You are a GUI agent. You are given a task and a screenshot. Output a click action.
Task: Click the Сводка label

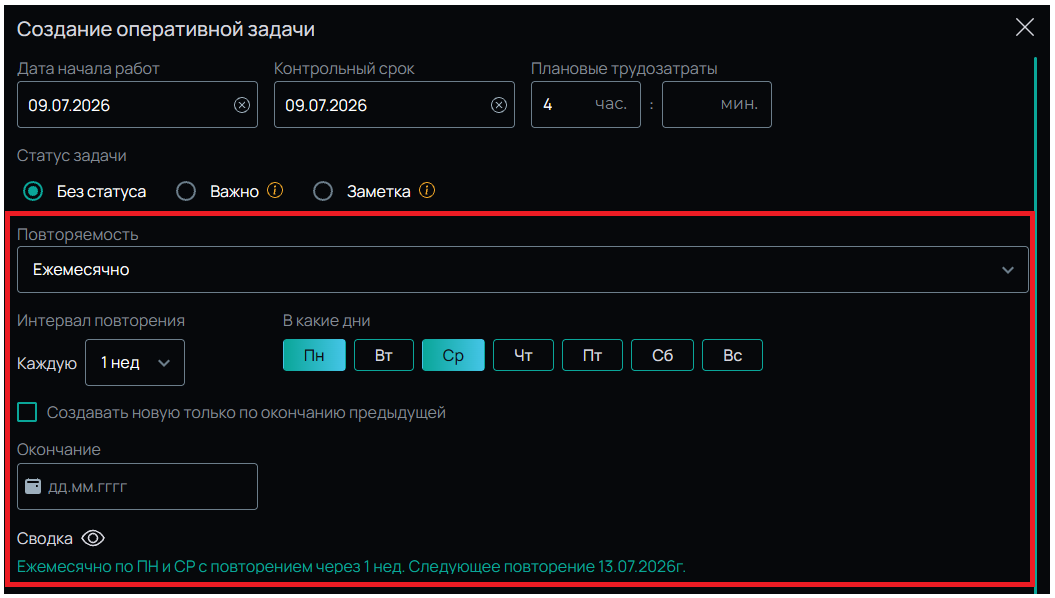click(x=44, y=539)
